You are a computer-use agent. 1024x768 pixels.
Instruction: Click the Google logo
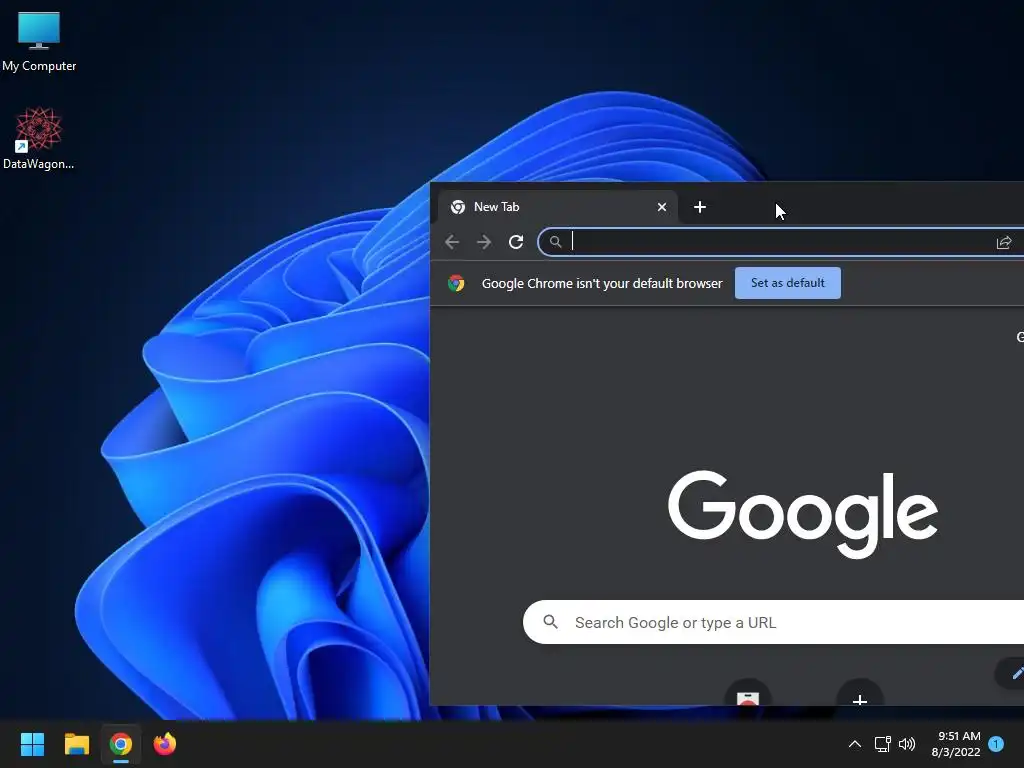(x=803, y=515)
